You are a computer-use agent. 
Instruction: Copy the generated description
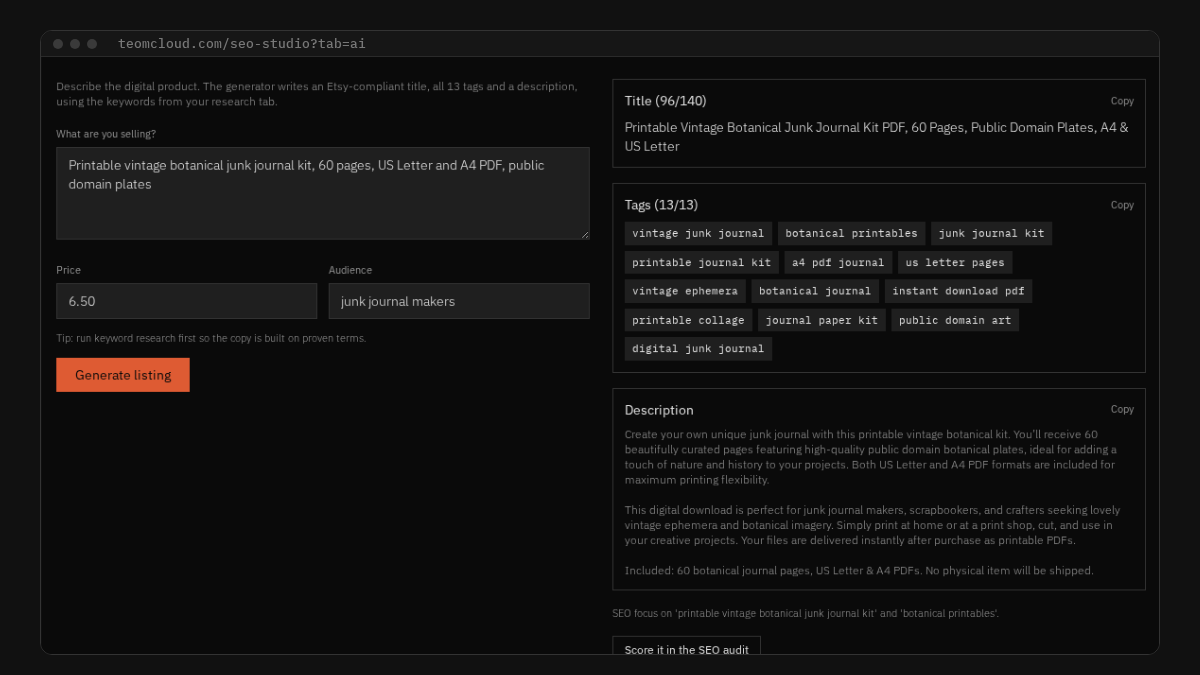[x=1122, y=409]
